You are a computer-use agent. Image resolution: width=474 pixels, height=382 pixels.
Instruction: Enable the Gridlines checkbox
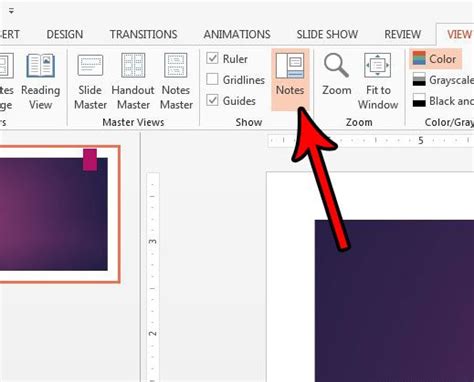(212, 80)
